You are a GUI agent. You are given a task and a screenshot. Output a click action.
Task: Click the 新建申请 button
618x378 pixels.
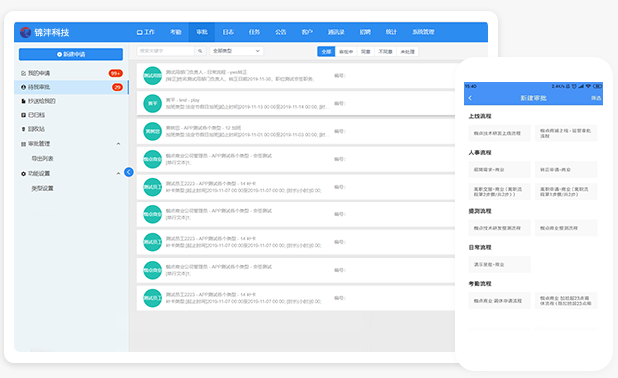click(71, 54)
